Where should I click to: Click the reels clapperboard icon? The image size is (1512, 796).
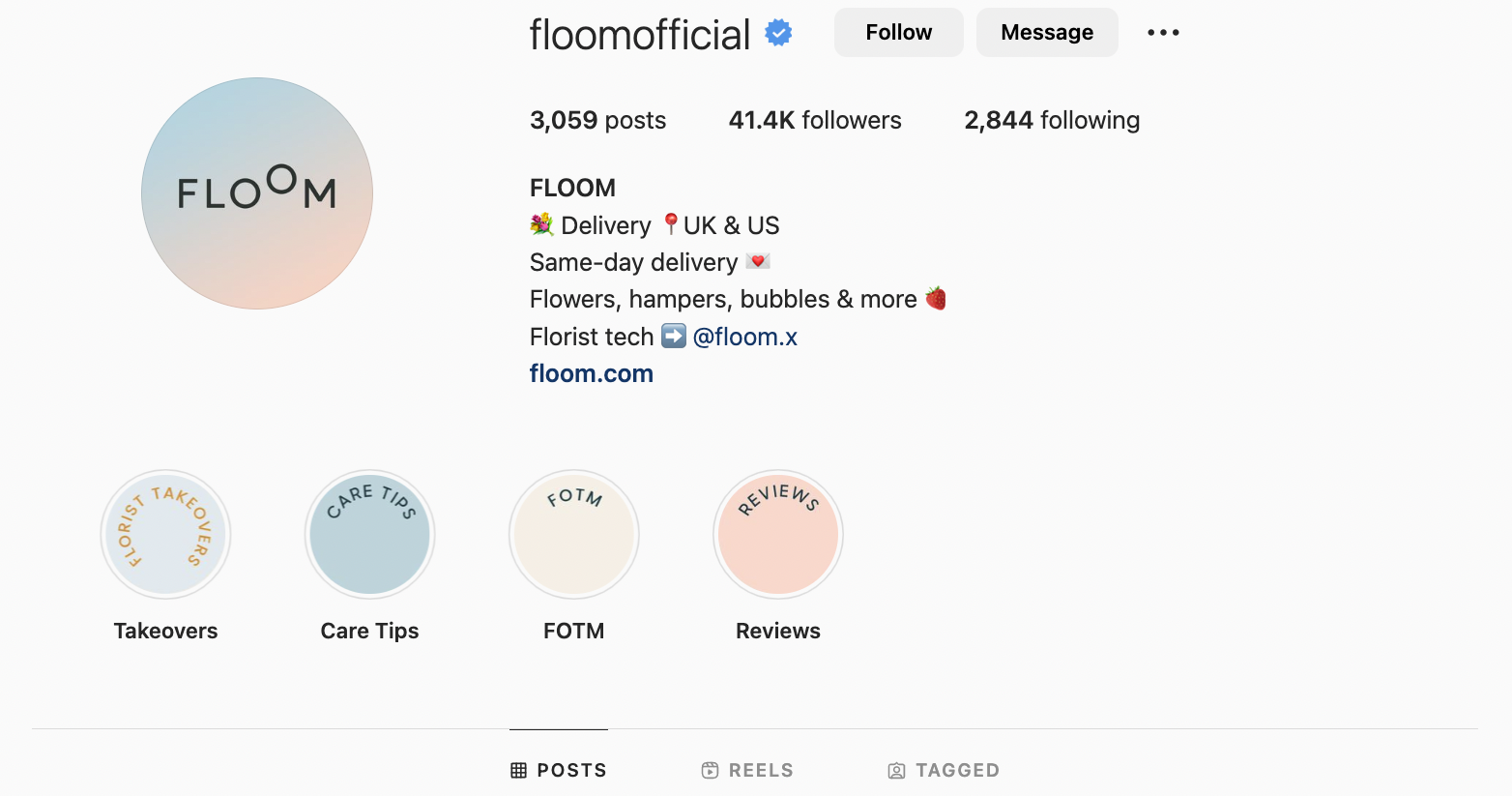coord(710,770)
